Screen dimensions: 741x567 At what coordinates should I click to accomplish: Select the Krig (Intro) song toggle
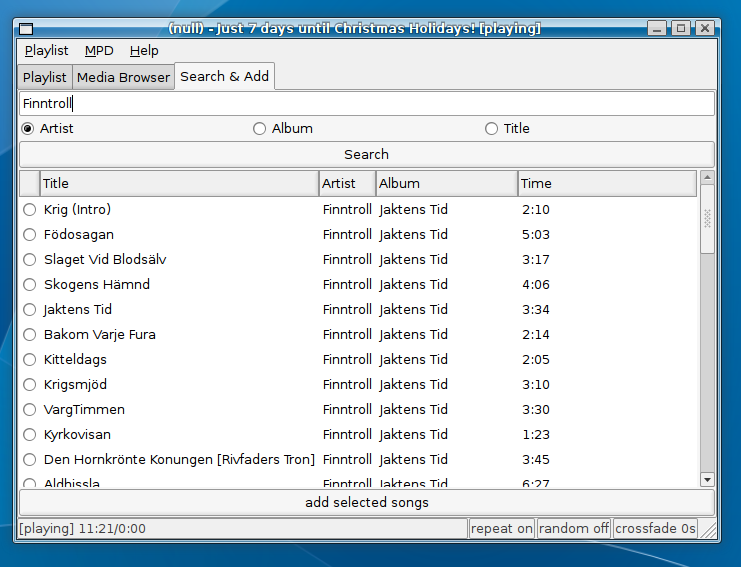tap(30, 209)
